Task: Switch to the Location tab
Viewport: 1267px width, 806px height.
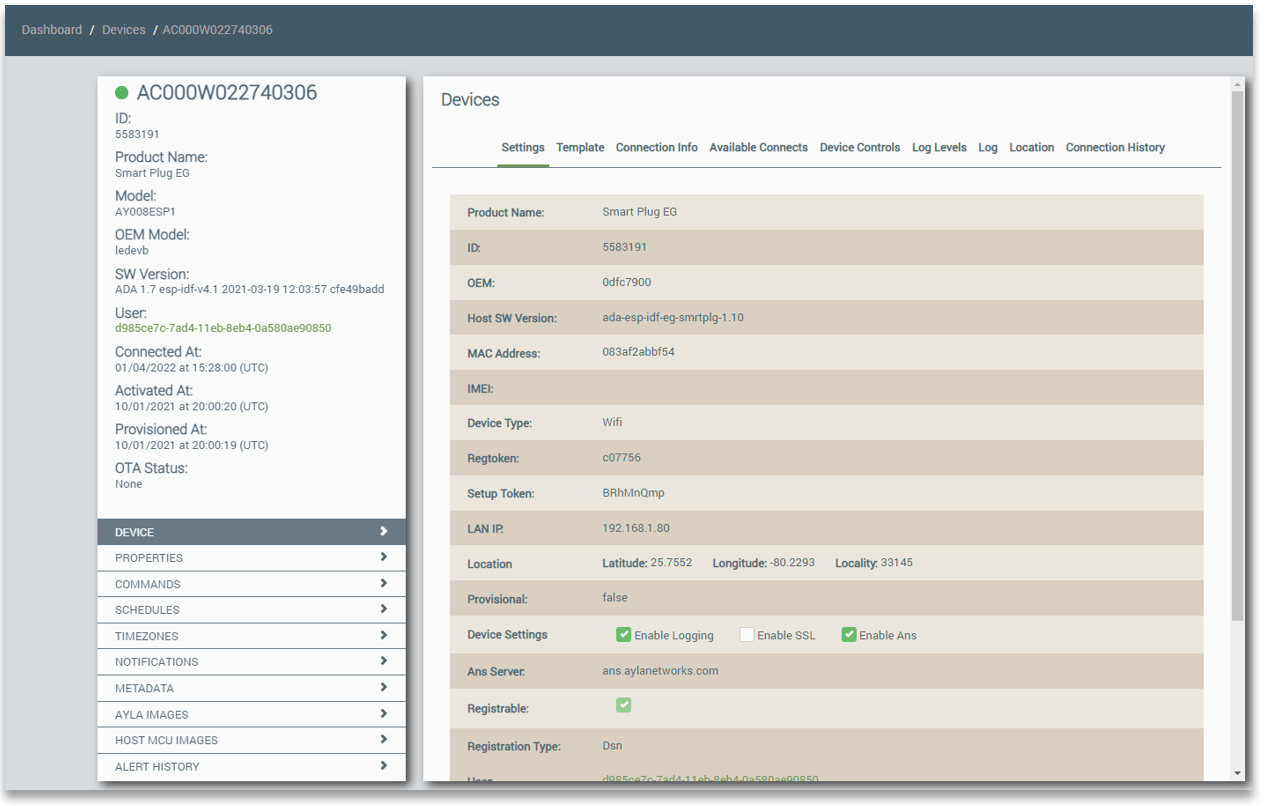Action: pyautogui.click(x=1031, y=147)
